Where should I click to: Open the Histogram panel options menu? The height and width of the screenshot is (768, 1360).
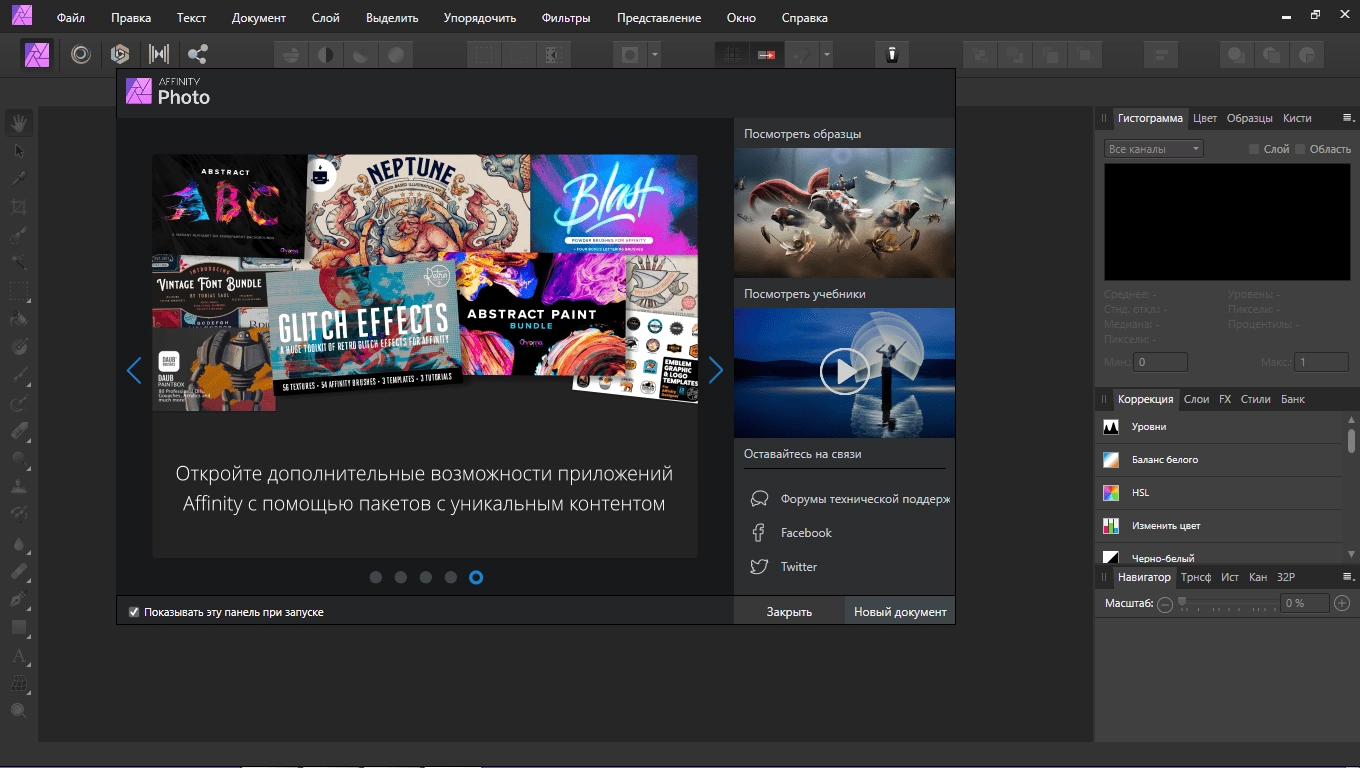tap(1348, 118)
